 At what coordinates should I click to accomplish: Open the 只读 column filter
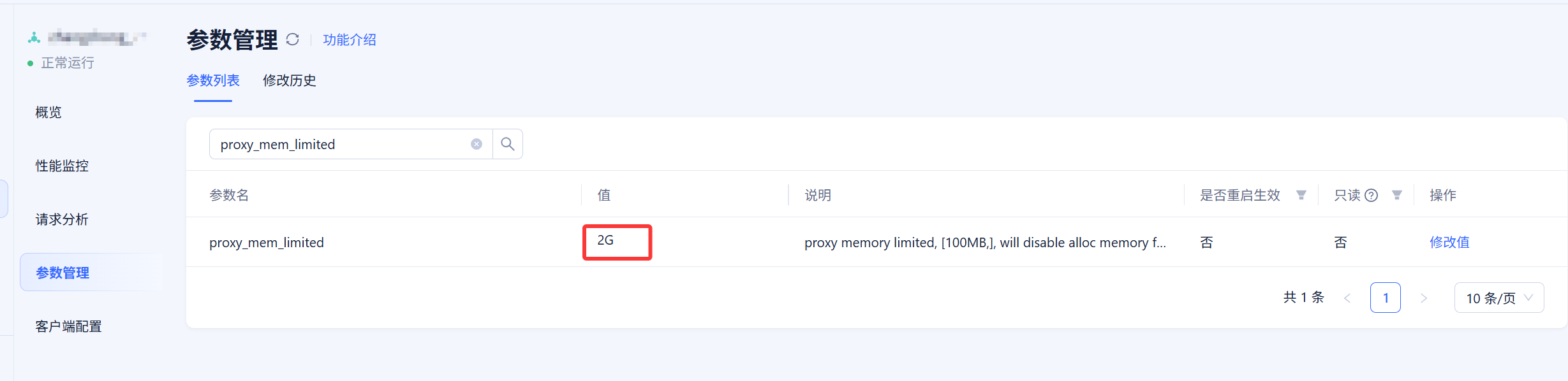[x=1397, y=195]
